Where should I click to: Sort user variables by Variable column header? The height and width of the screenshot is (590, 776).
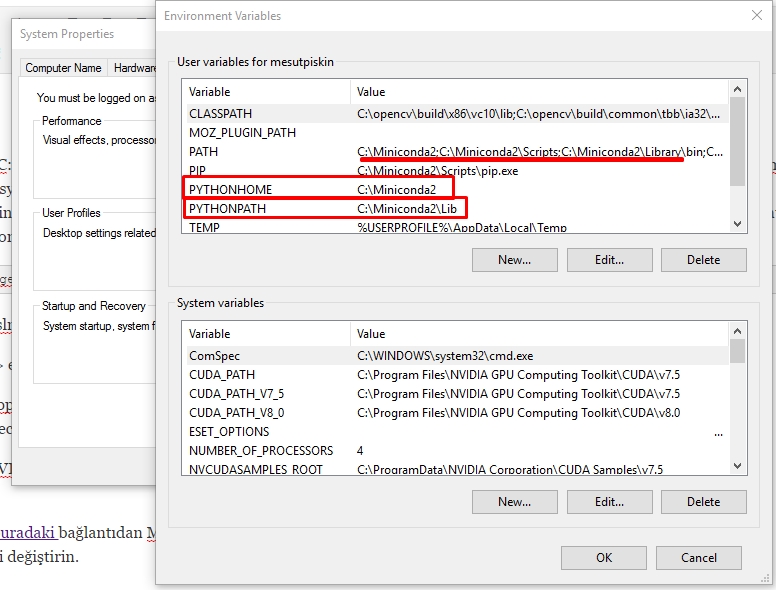[265, 92]
